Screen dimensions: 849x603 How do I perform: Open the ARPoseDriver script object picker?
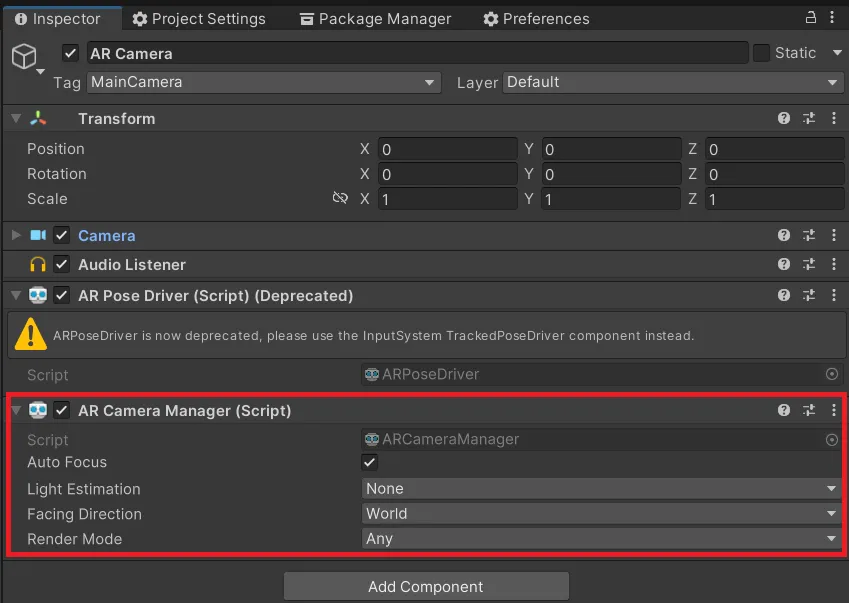(x=832, y=374)
